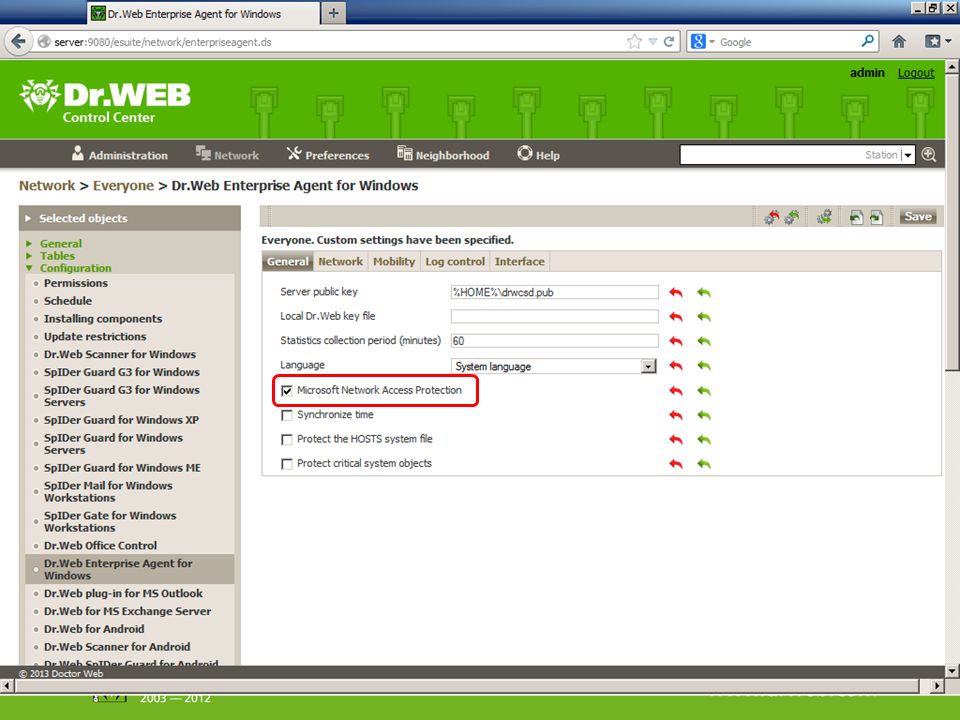This screenshot has height=720, width=960.
Task: Click red reset arrow for Protect critical system objects
Action: click(x=676, y=464)
